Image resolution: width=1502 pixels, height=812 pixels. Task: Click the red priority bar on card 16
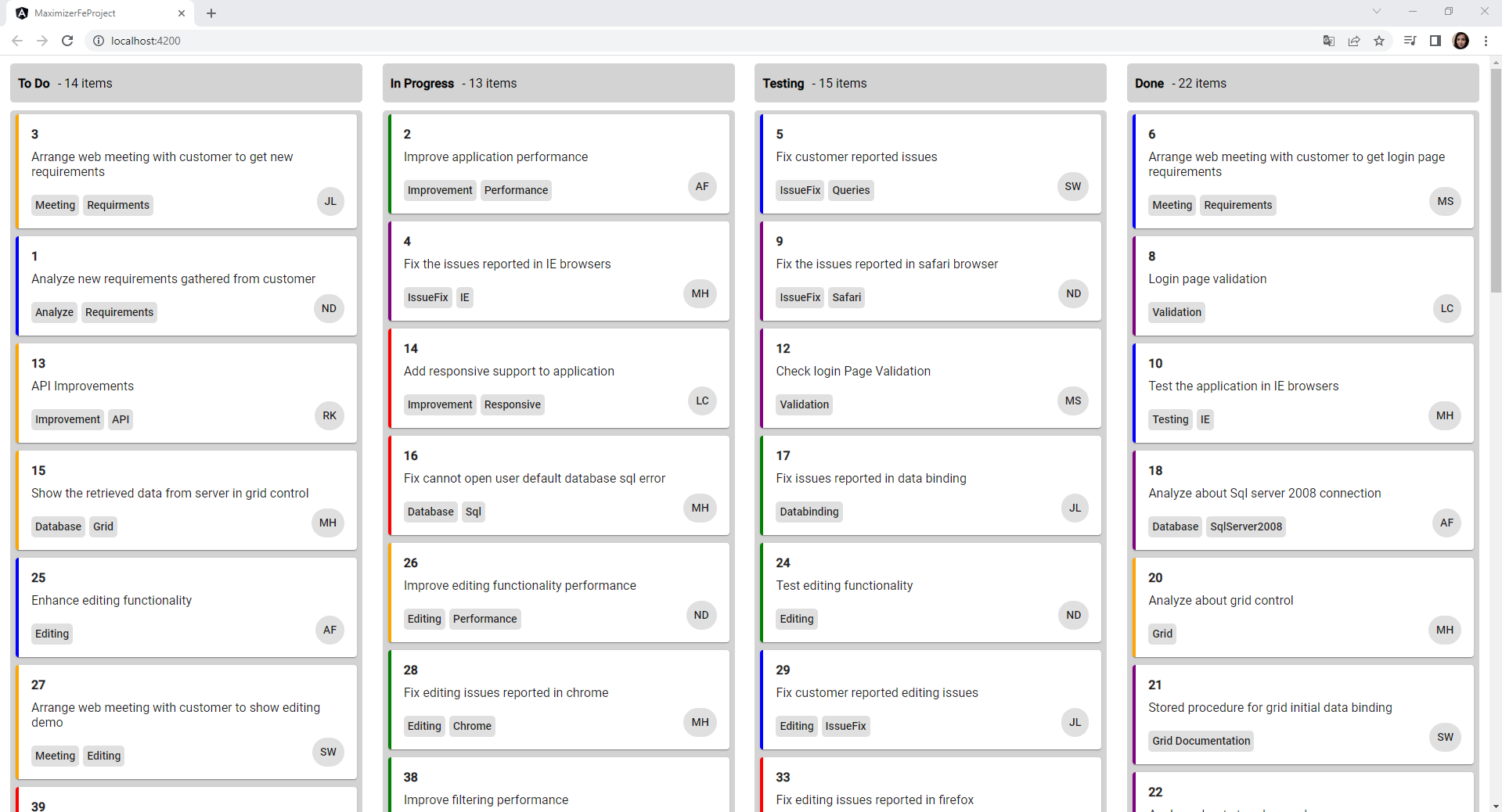coord(391,485)
